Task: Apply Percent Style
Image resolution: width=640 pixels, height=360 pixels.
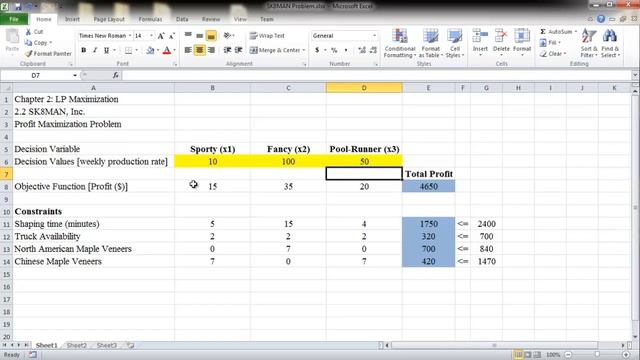Action: point(334,50)
